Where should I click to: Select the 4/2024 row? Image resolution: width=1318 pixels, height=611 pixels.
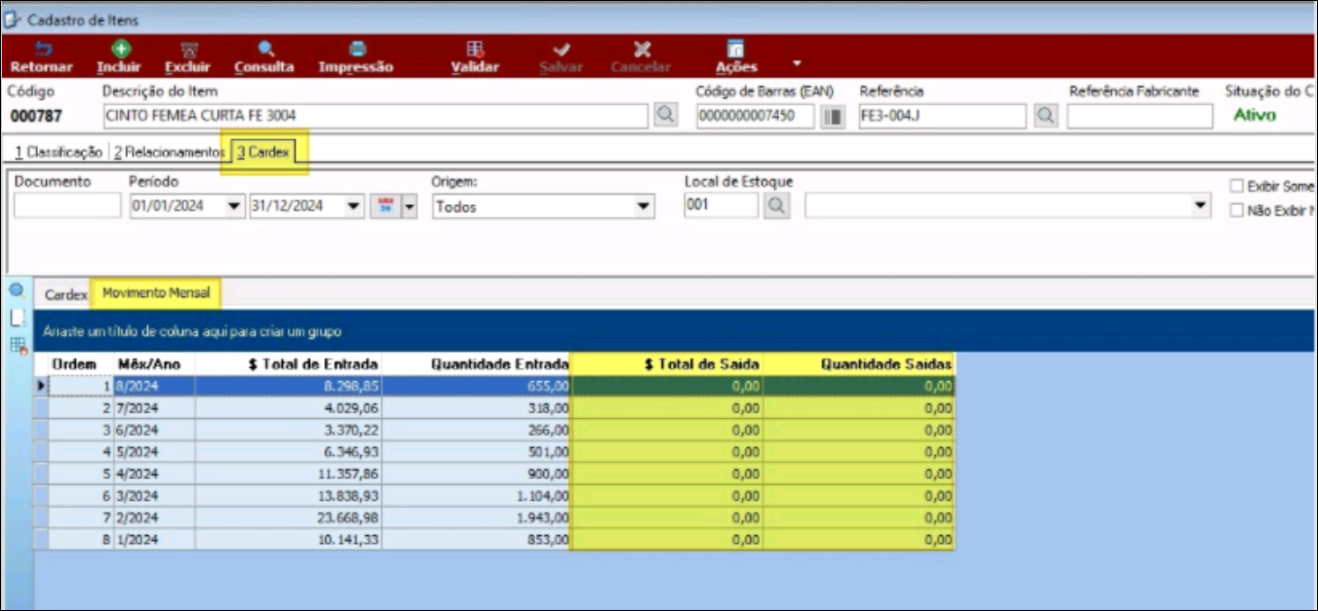[495, 473]
